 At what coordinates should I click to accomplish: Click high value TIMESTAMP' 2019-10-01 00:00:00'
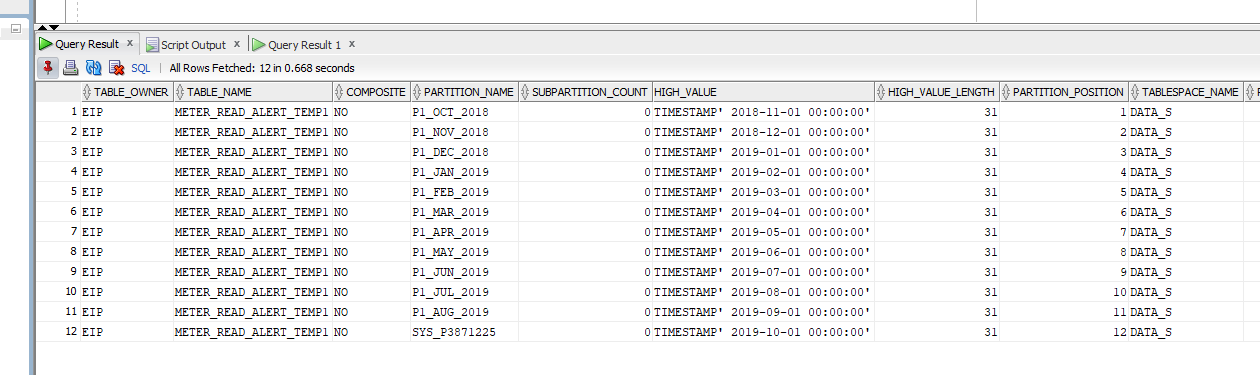763,332
